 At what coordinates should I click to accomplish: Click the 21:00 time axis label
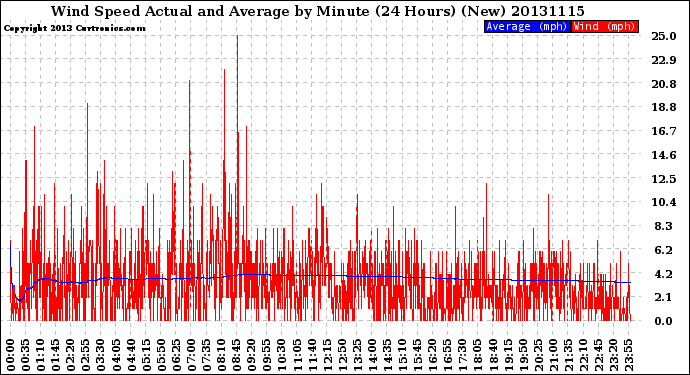(x=553, y=355)
